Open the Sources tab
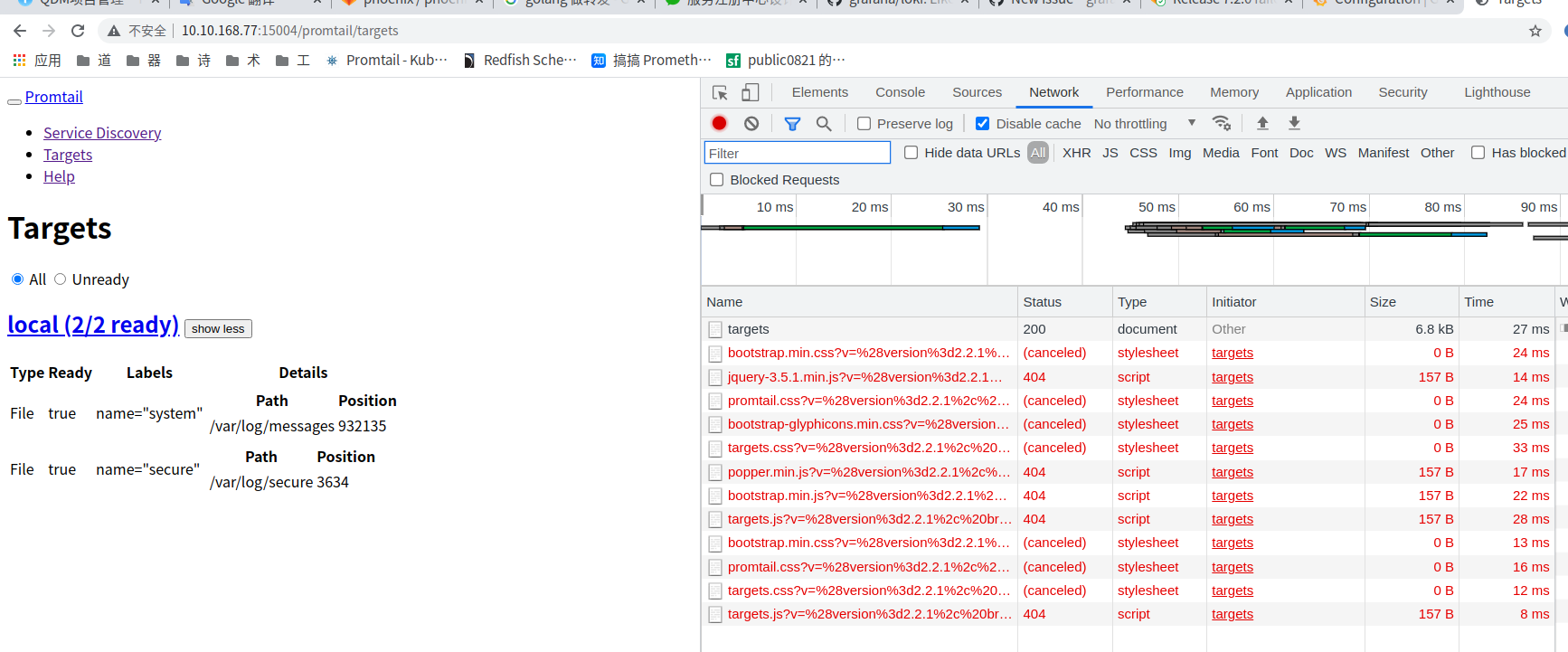This screenshot has height=652, width=1568. tap(977, 92)
